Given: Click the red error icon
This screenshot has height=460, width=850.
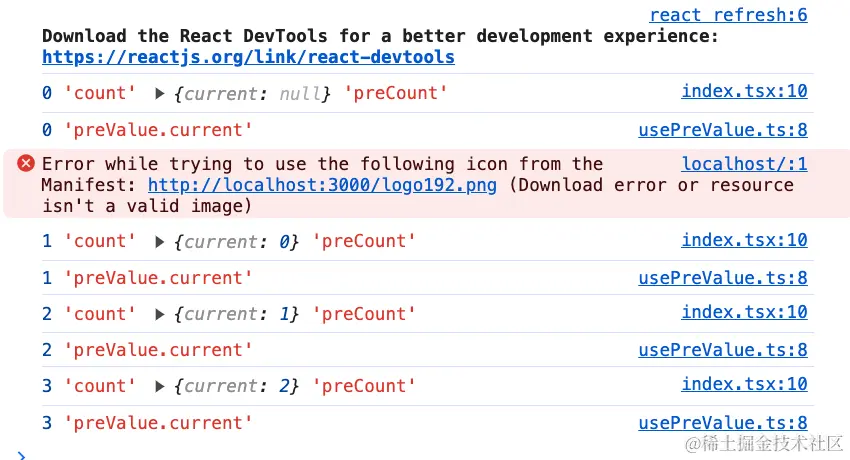Looking at the screenshot, I should coord(26,164).
